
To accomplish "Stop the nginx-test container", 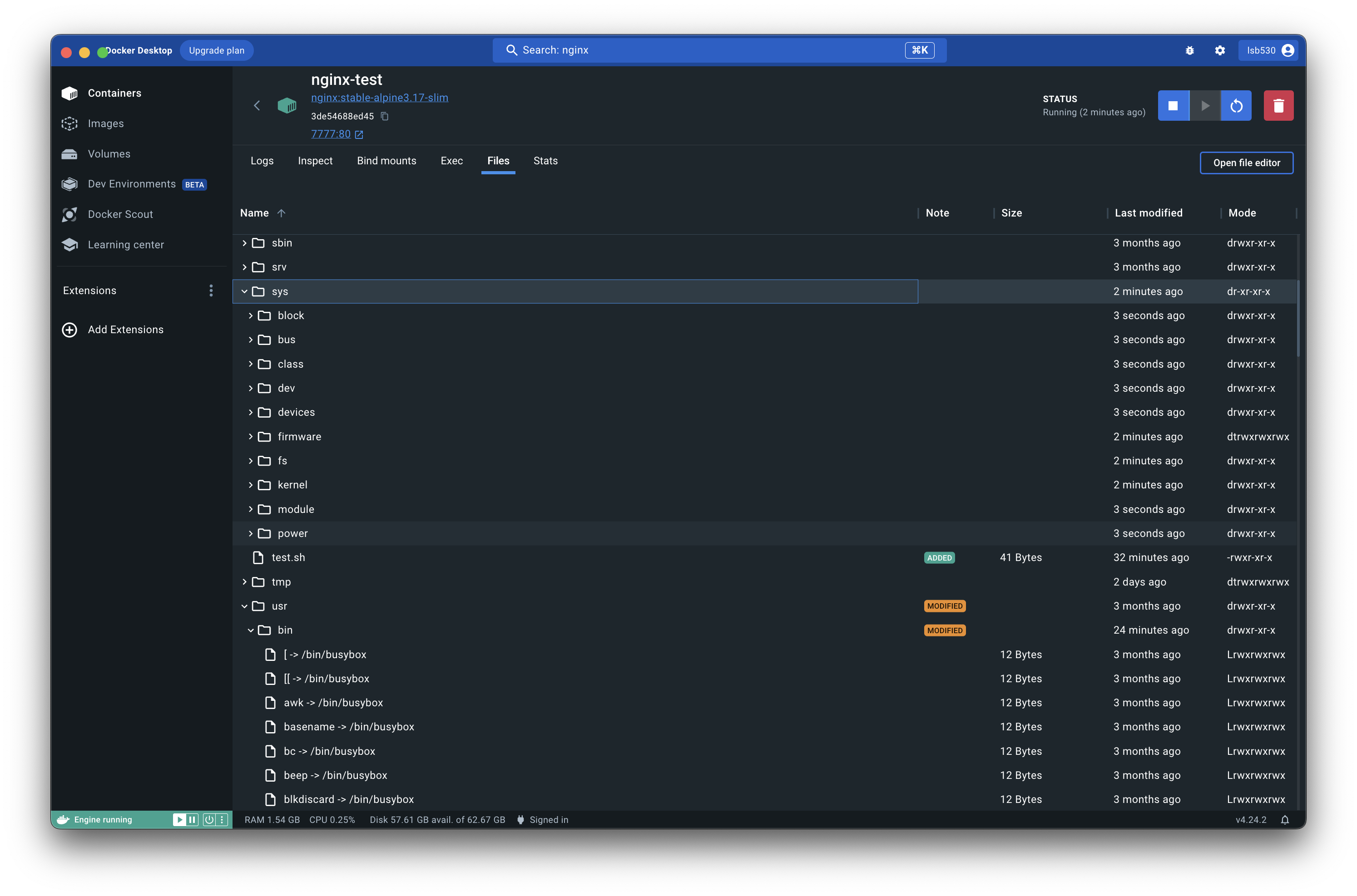I will point(1173,106).
